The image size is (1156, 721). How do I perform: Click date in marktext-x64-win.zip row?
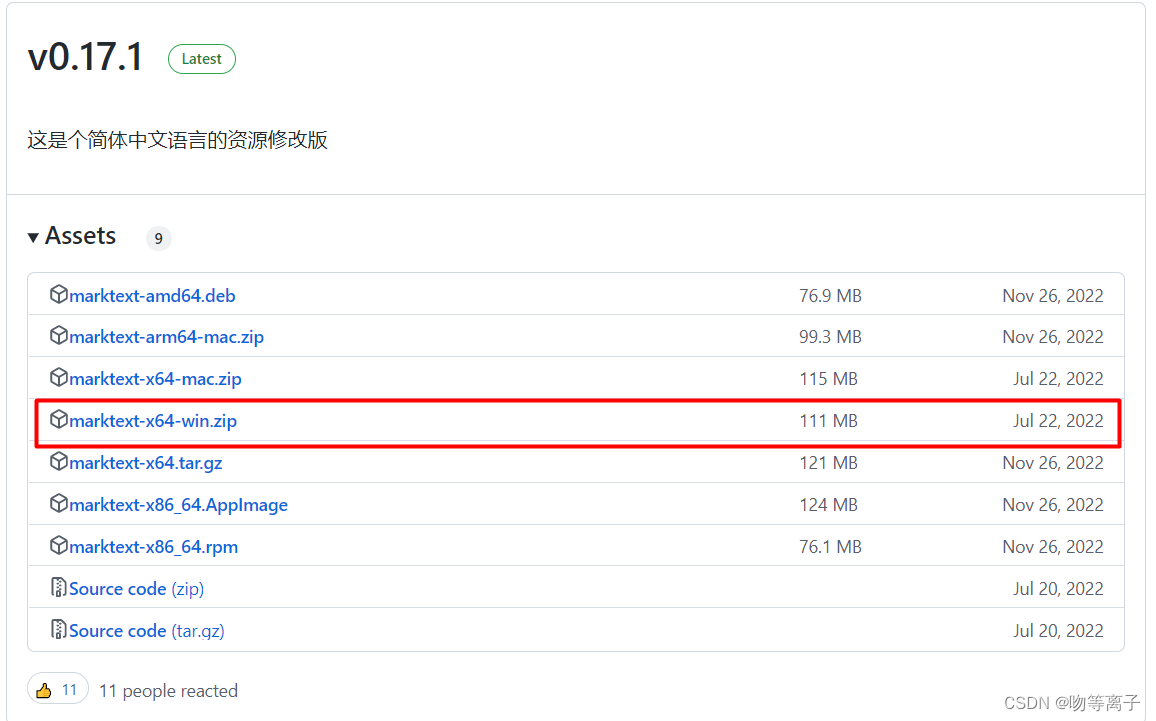tap(1058, 421)
